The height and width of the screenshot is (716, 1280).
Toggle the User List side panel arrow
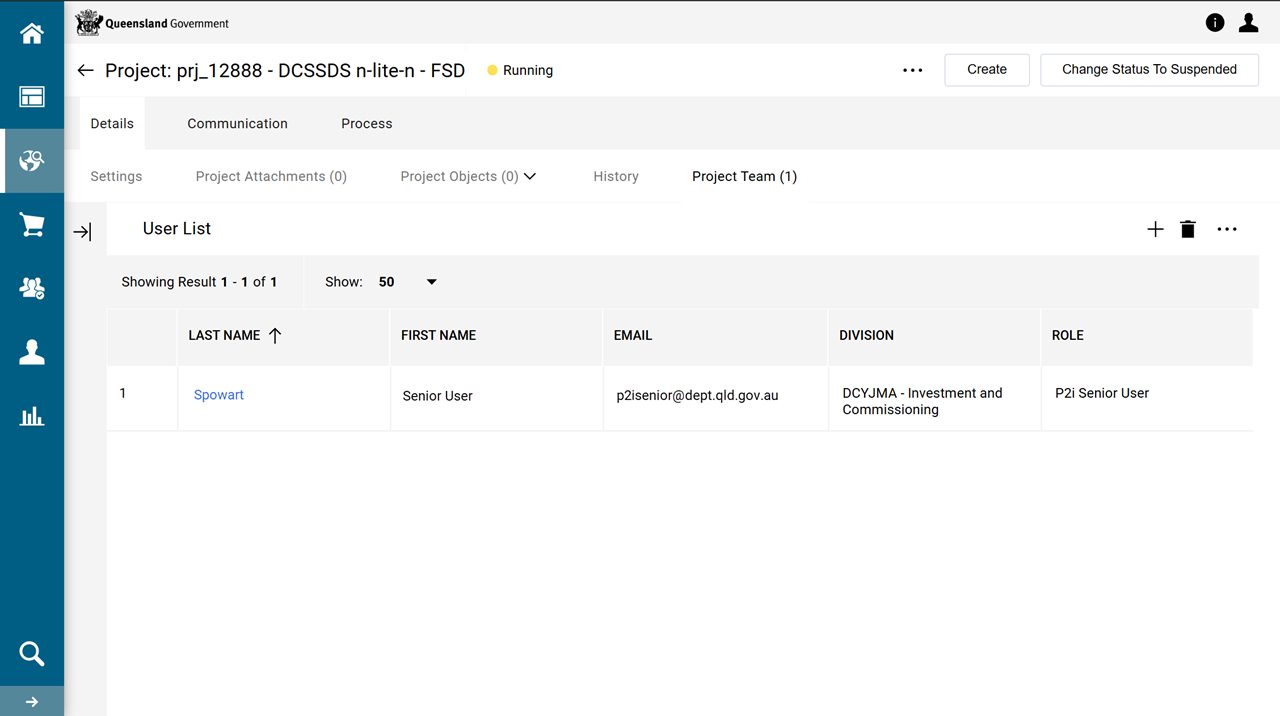[x=83, y=232]
